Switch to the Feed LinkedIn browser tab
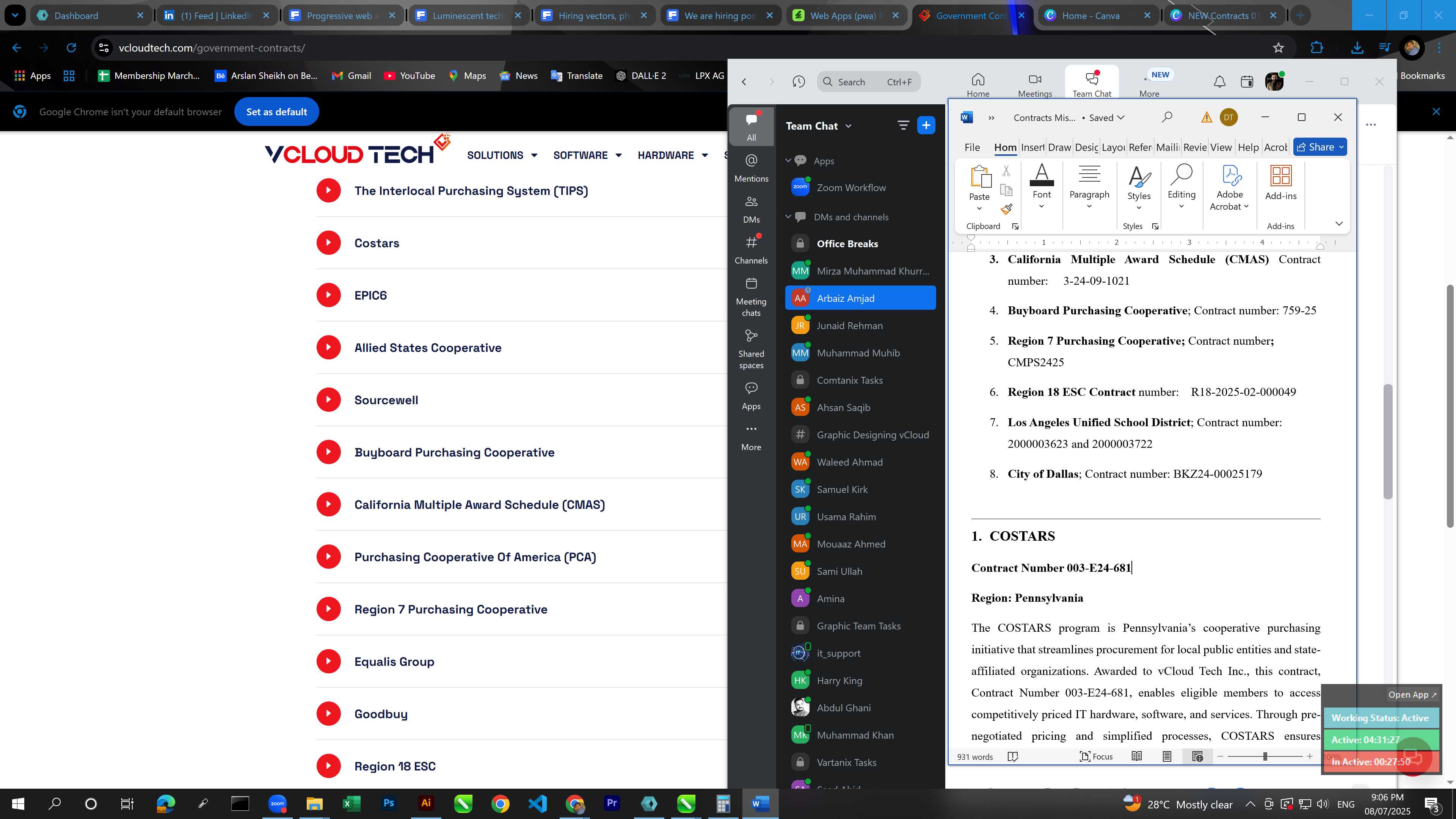Viewport: 1456px width, 819px height. [217, 15]
